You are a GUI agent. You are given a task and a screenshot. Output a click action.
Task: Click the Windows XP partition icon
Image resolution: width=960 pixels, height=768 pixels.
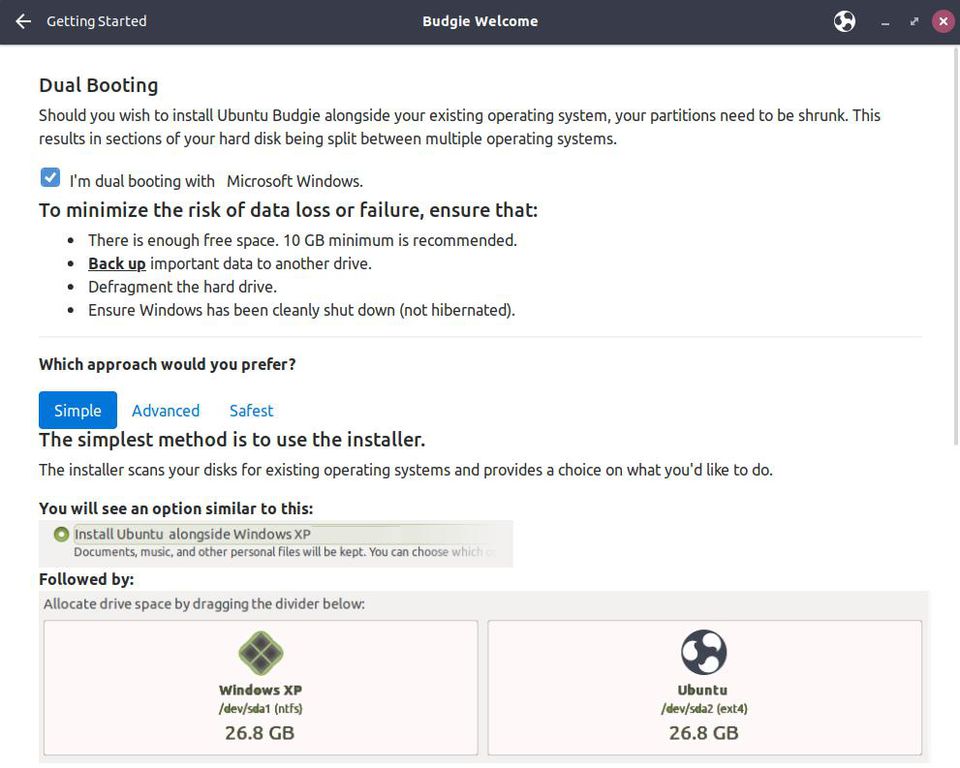click(x=261, y=653)
